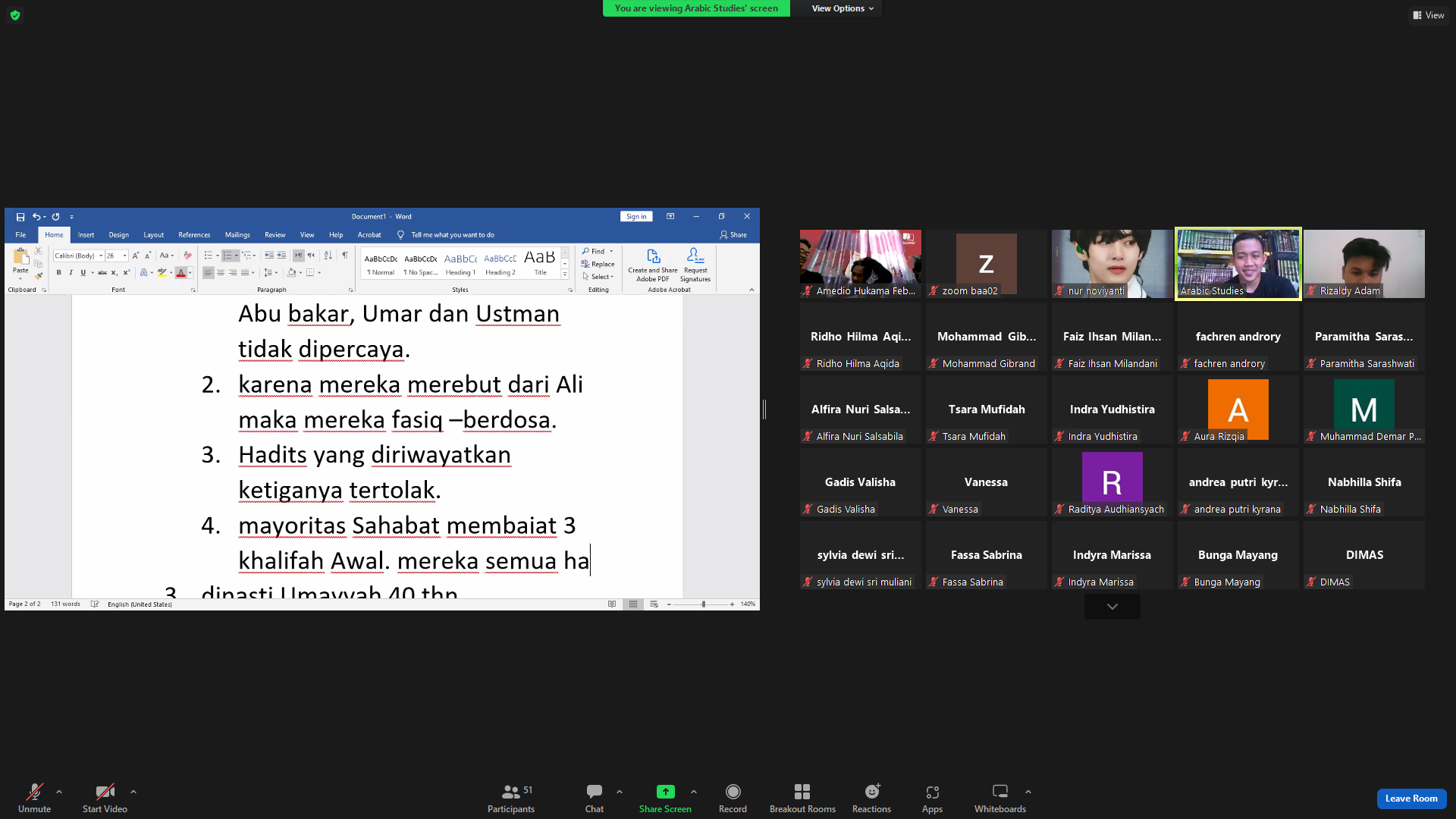Open the Select dropdown in the Editing group
Viewport: 1456px width, 819px height.
point(598,277)
